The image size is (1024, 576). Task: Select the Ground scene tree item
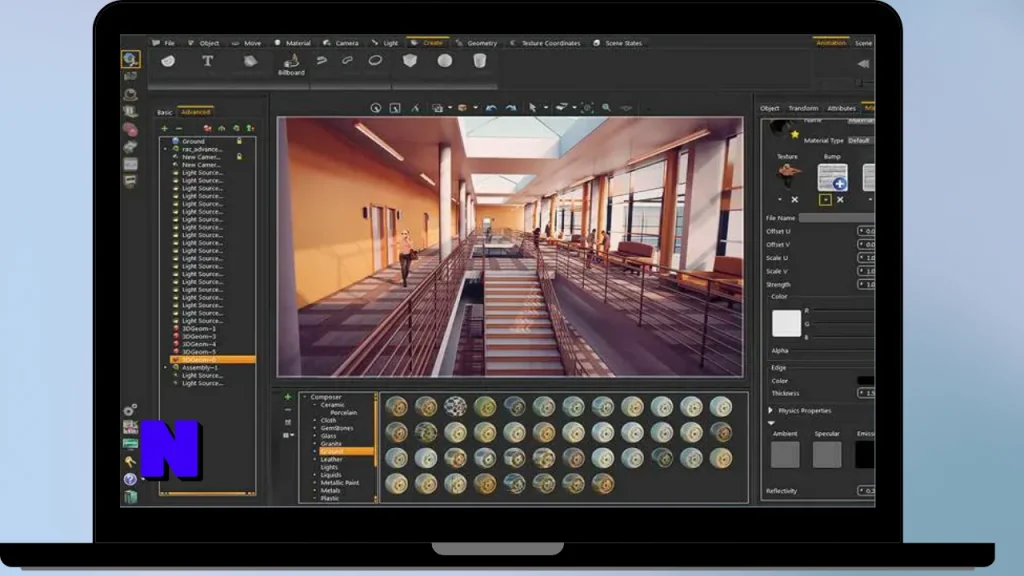[193, 141]
